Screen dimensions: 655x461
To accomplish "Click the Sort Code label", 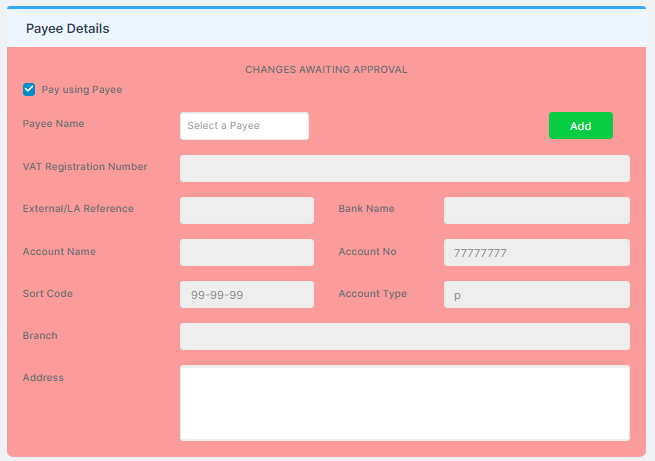I will 48,294.
